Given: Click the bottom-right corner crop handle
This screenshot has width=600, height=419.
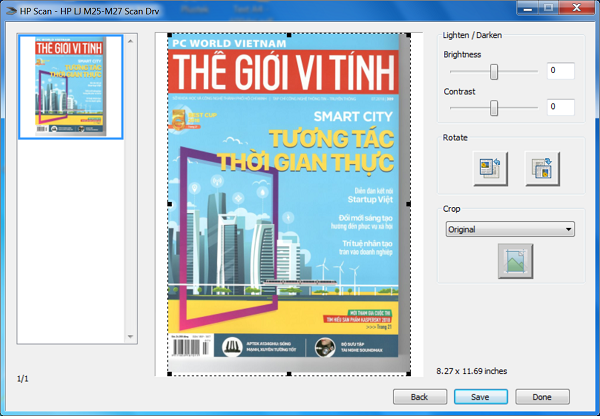Looking at the screenshot, I should tap(408, 374).
